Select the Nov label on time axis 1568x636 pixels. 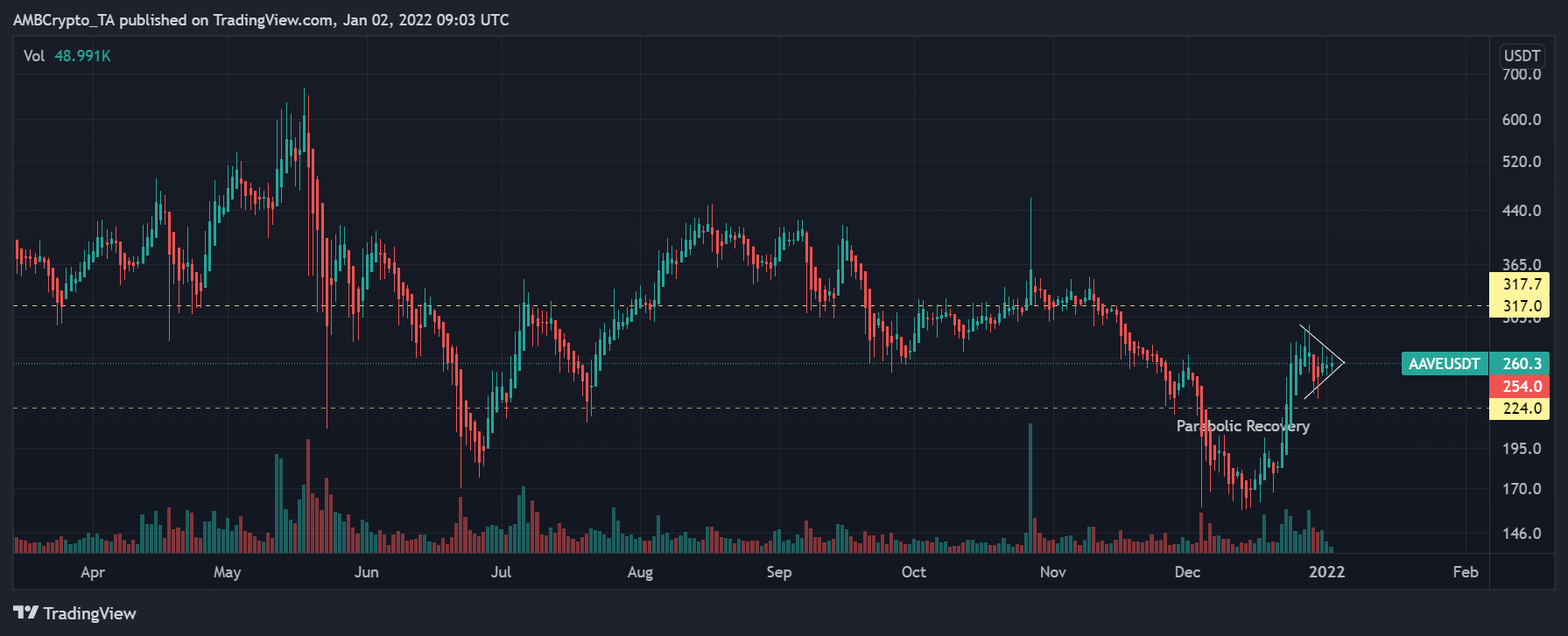tap(1052, 572)
